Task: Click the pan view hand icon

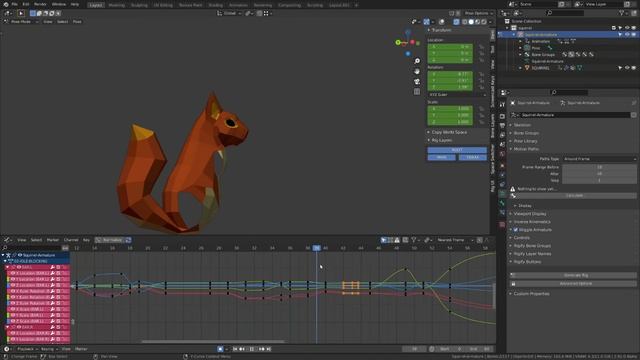Action: click(417, 71)
